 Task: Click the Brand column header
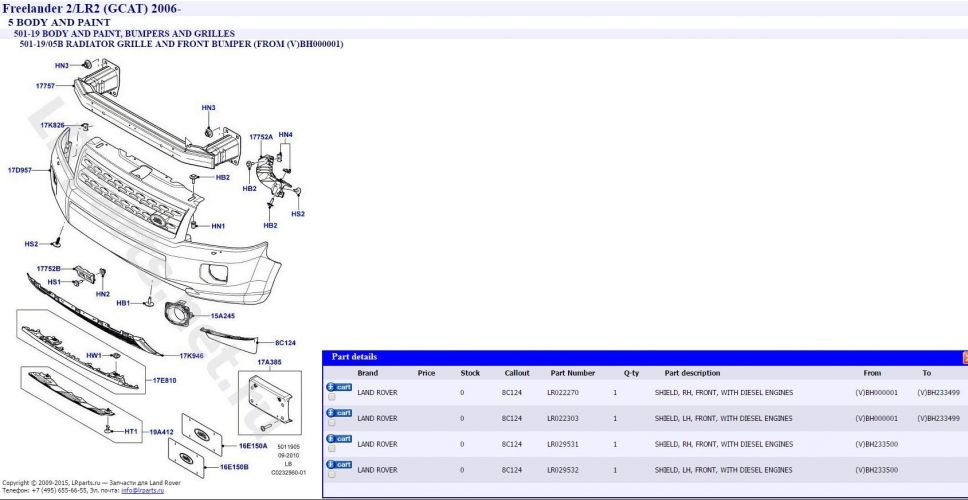tap(367, 373)
